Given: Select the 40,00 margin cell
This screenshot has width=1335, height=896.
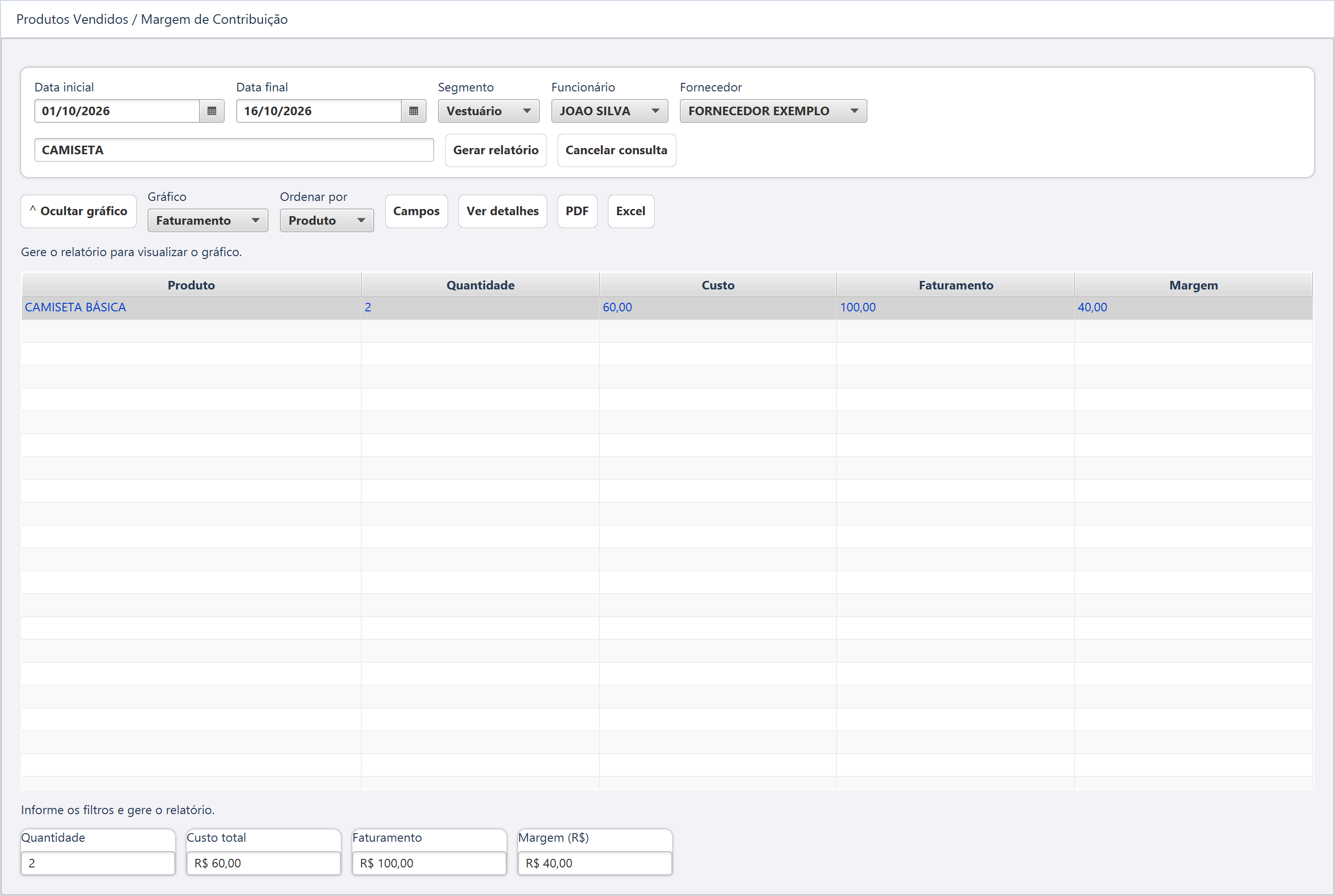Looking at the screenshot, I should click(1194, 308).
